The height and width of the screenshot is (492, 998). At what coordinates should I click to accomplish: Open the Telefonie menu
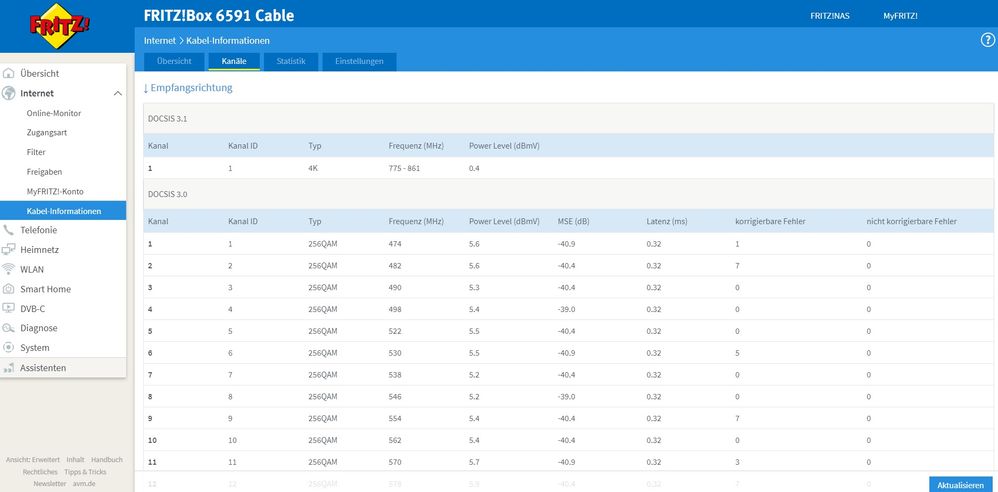(x=38, y=230)
